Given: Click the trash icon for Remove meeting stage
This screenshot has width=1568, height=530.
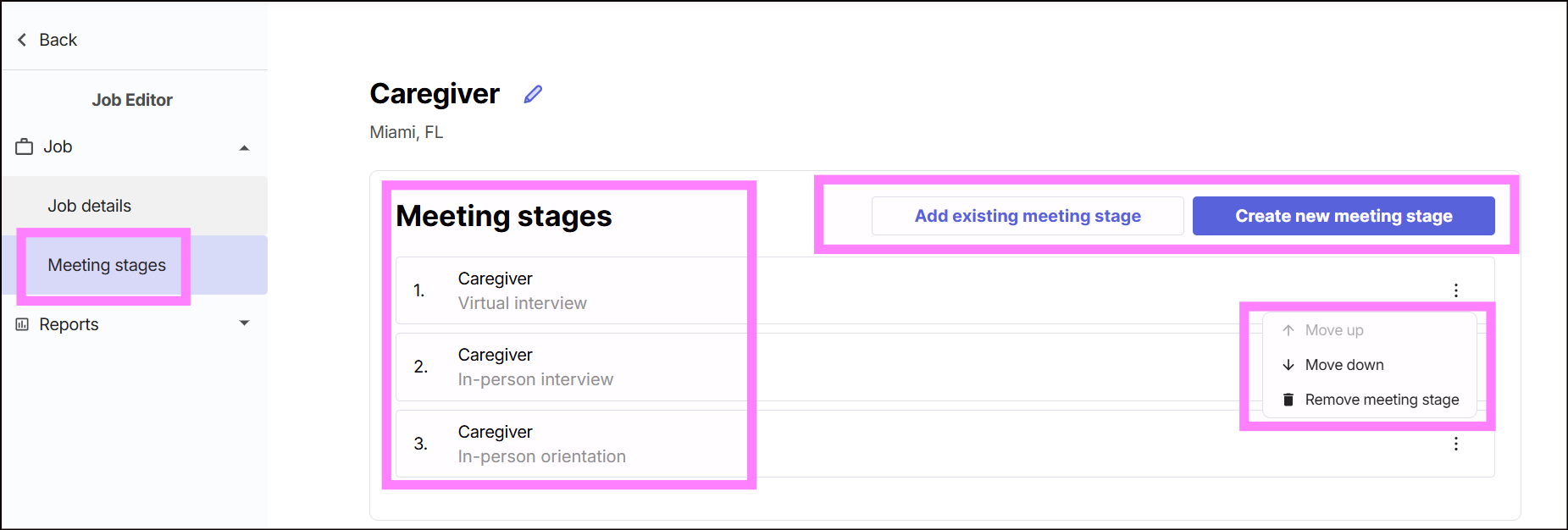Looking at the screenshot, I should point(1288,400).
